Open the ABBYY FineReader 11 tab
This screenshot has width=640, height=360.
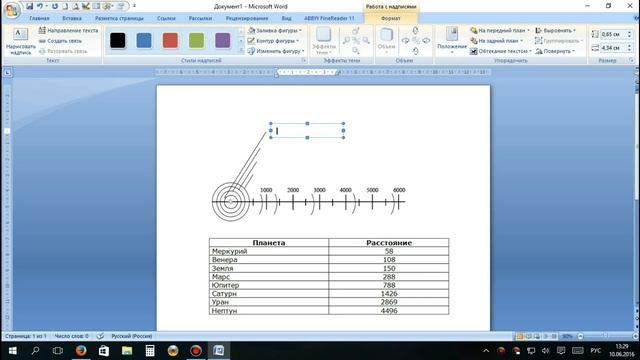(x=329, y=18)
